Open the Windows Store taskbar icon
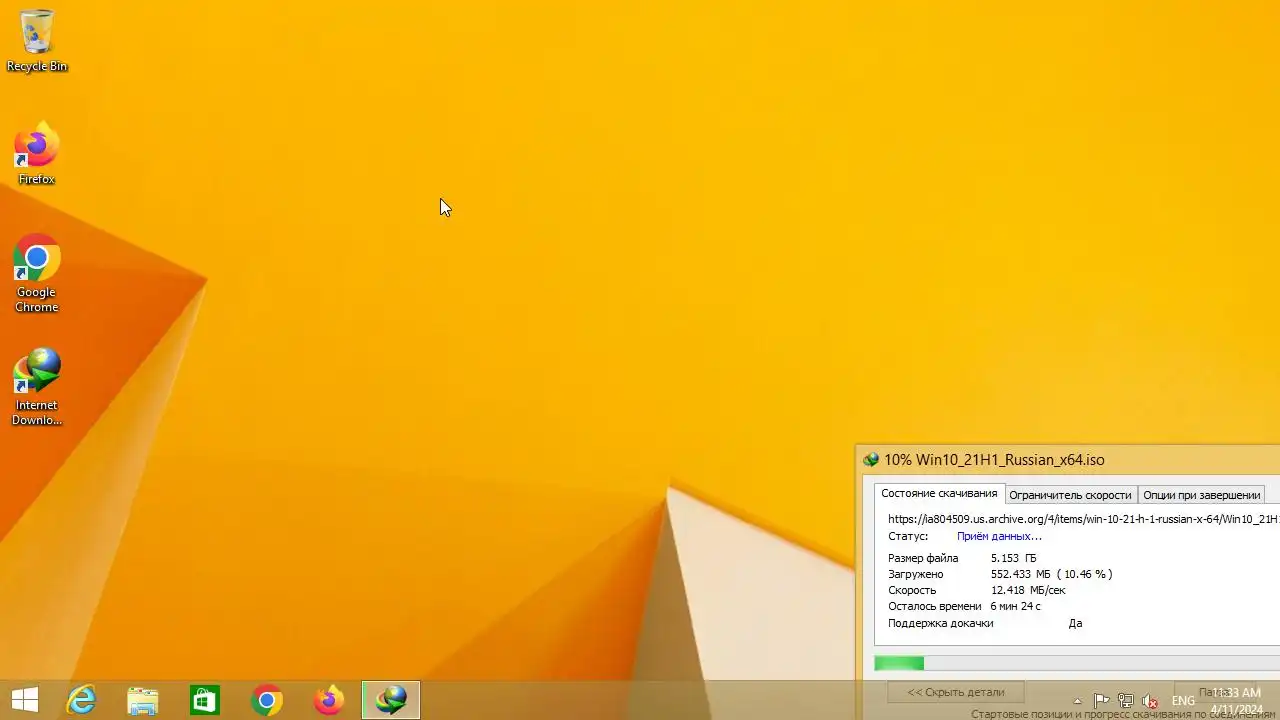This screenshot has width=1280, height=720. coord(205,700)
